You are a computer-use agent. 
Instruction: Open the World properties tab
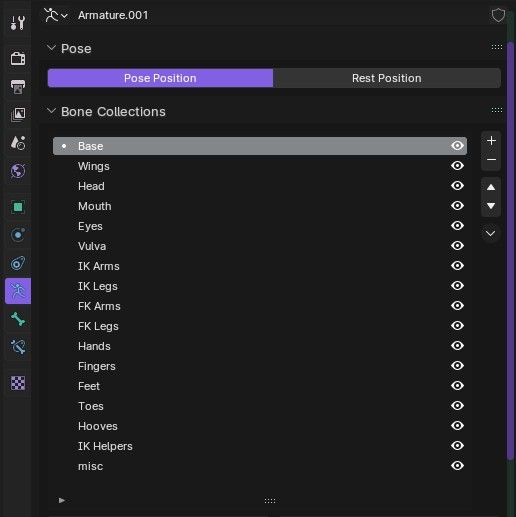(x=18, y=171)
